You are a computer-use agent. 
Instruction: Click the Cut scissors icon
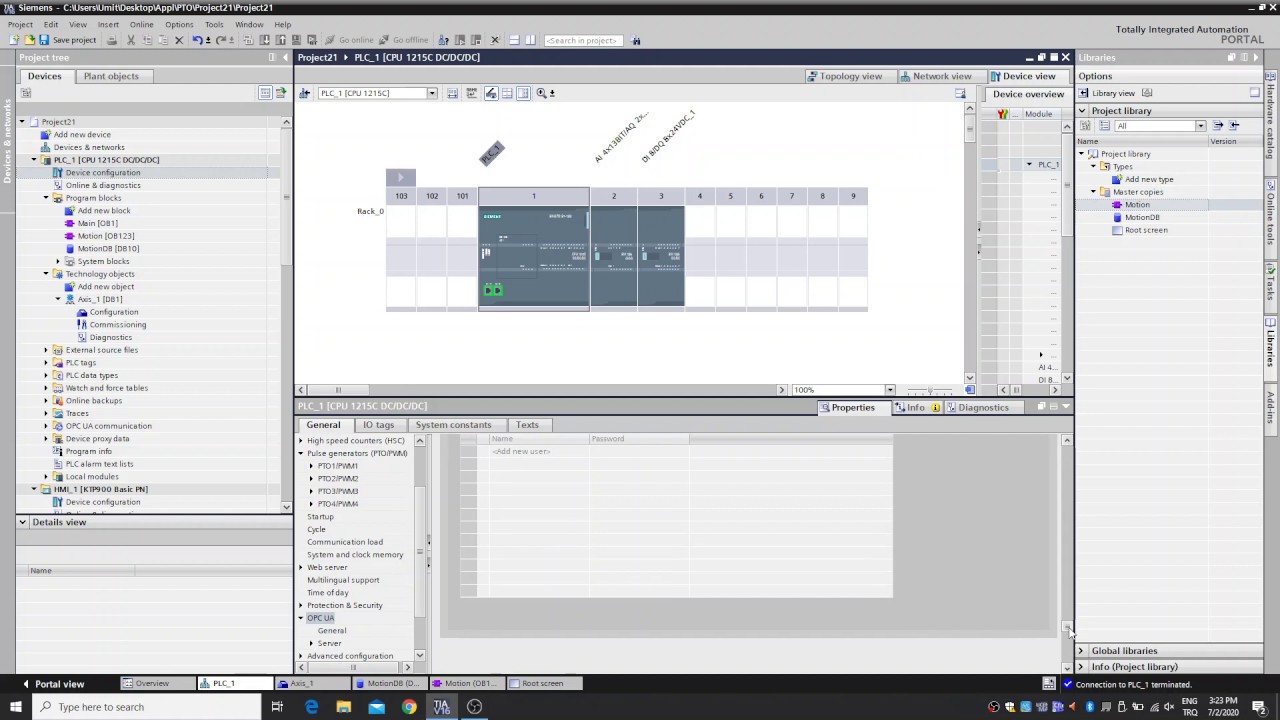point(130,40)
